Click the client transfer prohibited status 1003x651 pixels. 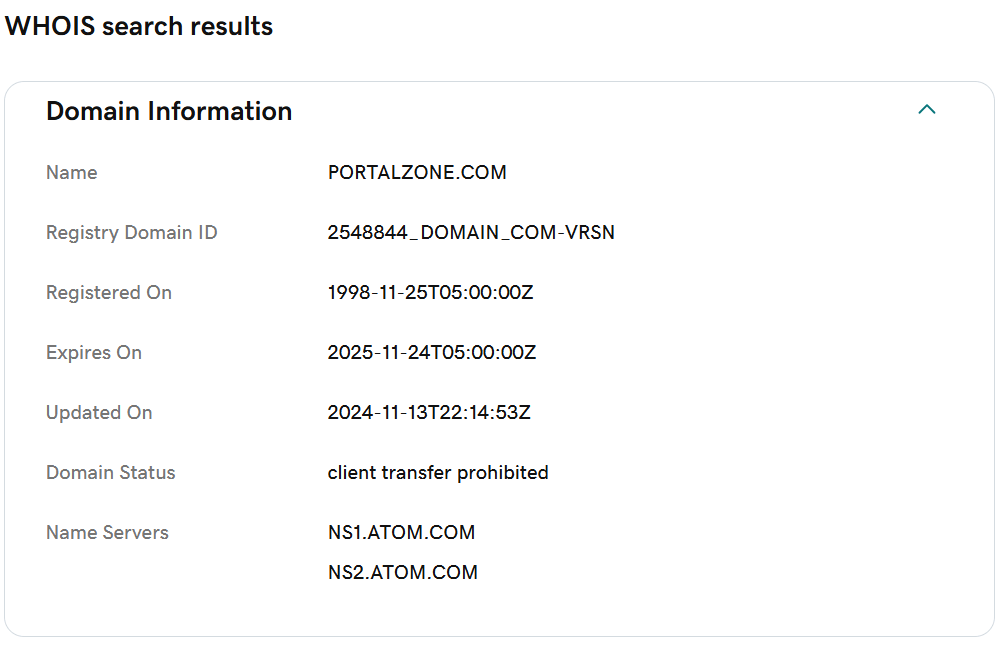coord(438,473)
